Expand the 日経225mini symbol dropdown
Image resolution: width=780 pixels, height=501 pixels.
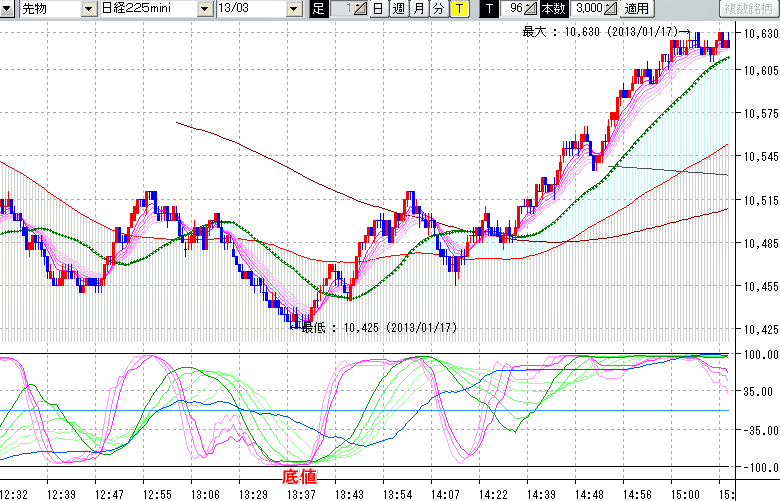pos(205,9)
